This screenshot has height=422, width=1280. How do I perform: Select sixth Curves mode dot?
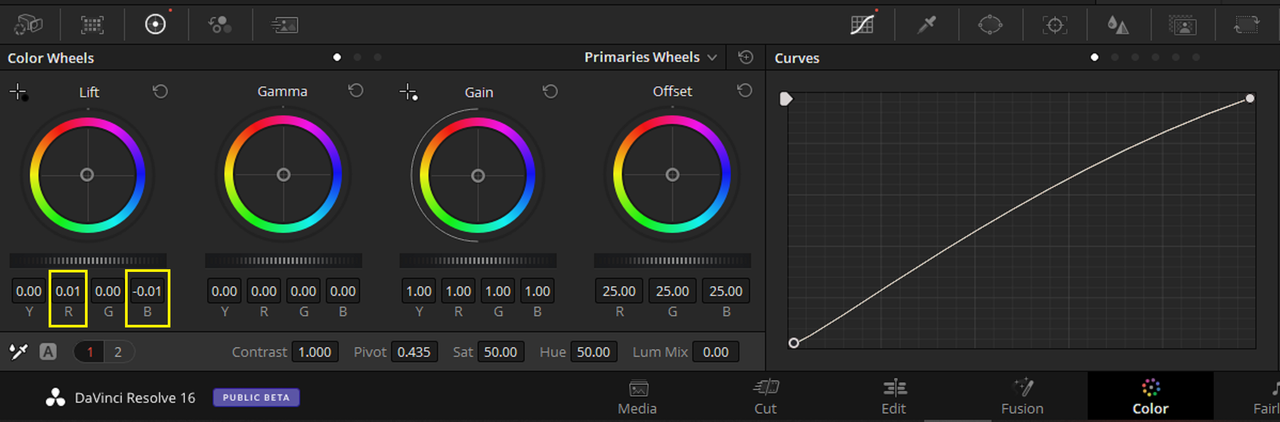1196,57
